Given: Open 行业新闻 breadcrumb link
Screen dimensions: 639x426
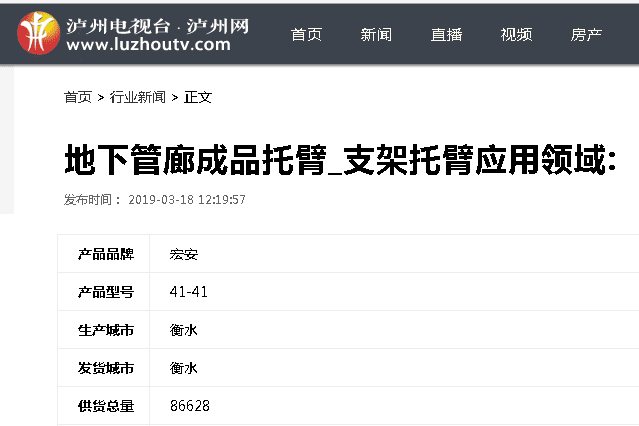Looking at the screenshot, I should click(138, 97).
